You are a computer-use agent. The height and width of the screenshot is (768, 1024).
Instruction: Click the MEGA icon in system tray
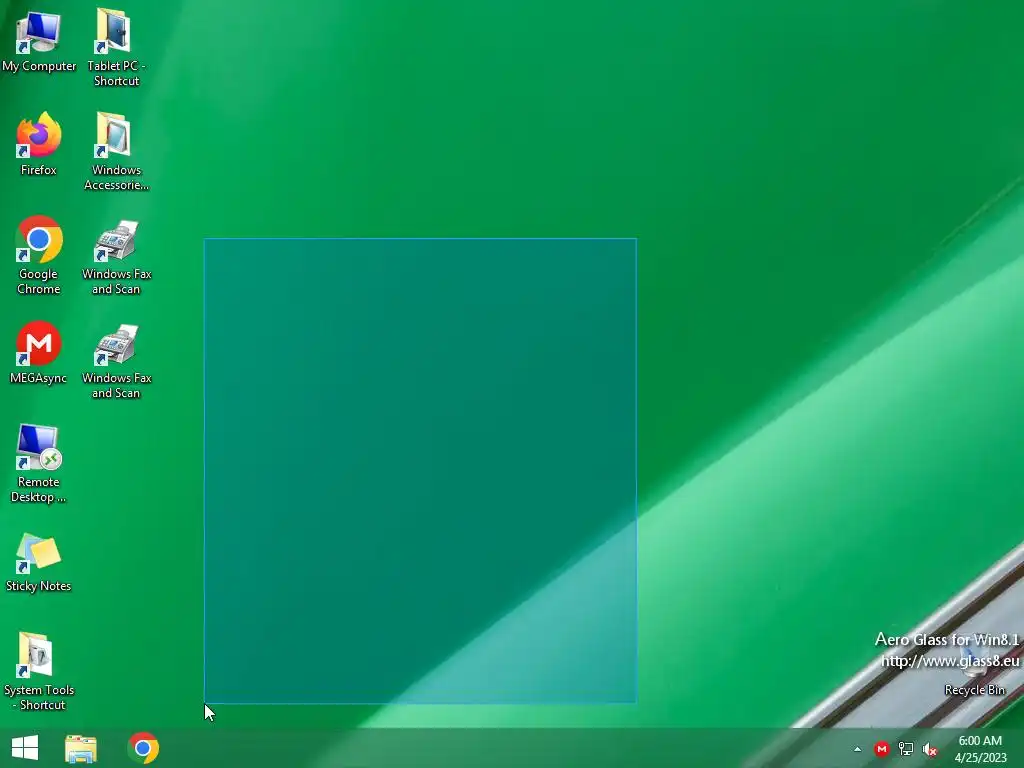point(882,749)
